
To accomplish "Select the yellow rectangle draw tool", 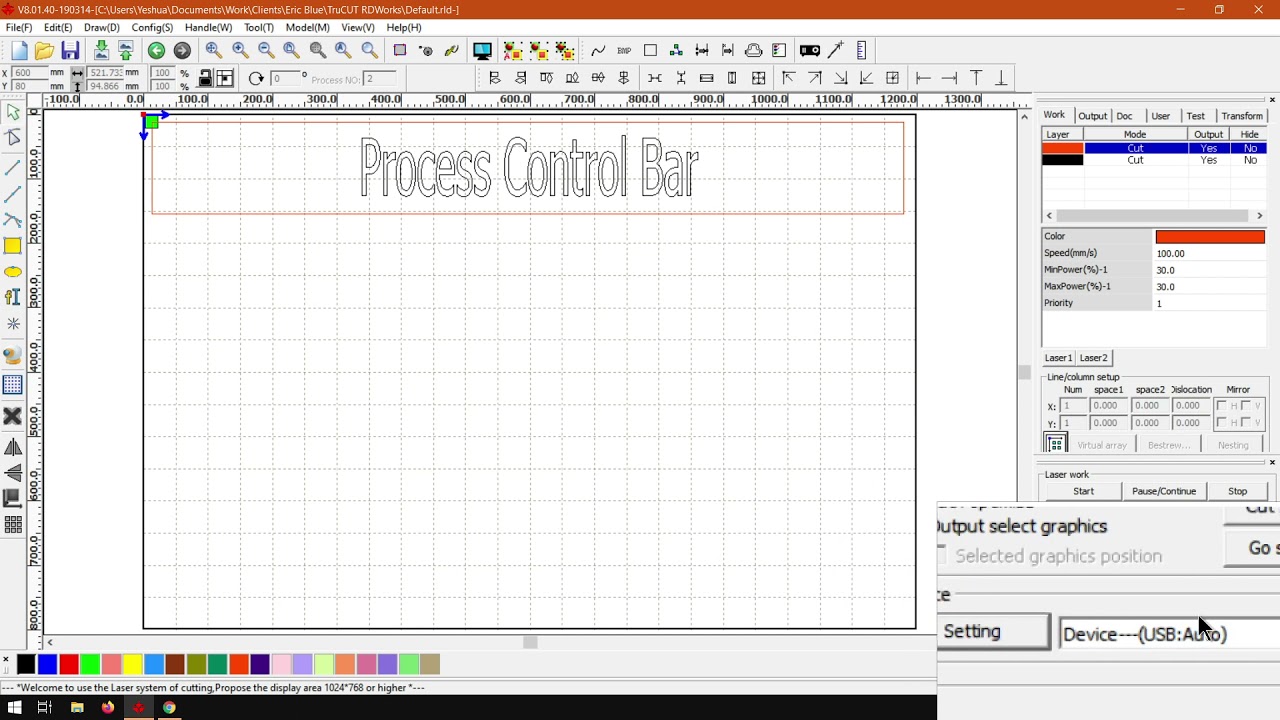I will click(12, 246).
